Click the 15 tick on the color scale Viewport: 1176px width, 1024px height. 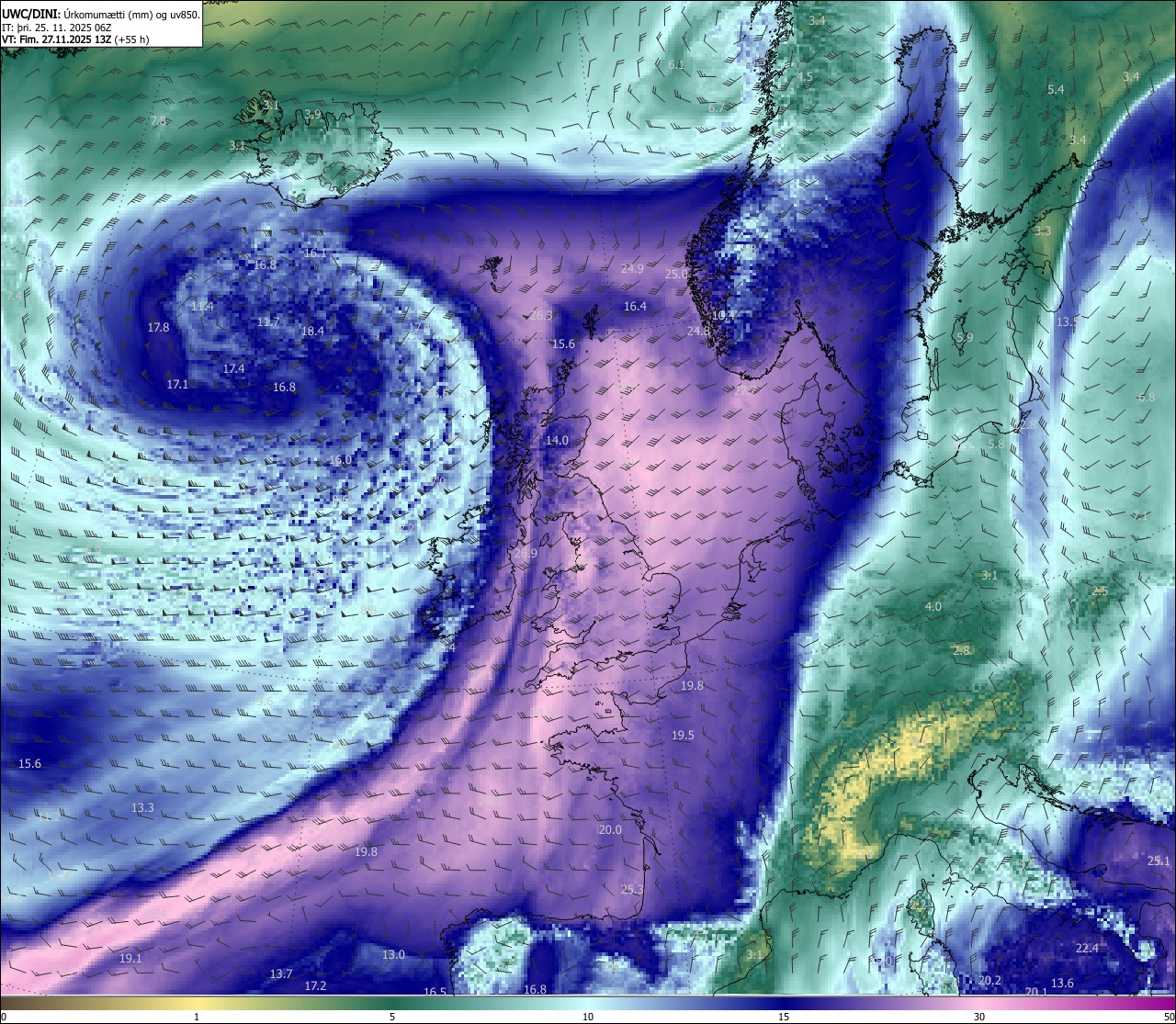783,1017
